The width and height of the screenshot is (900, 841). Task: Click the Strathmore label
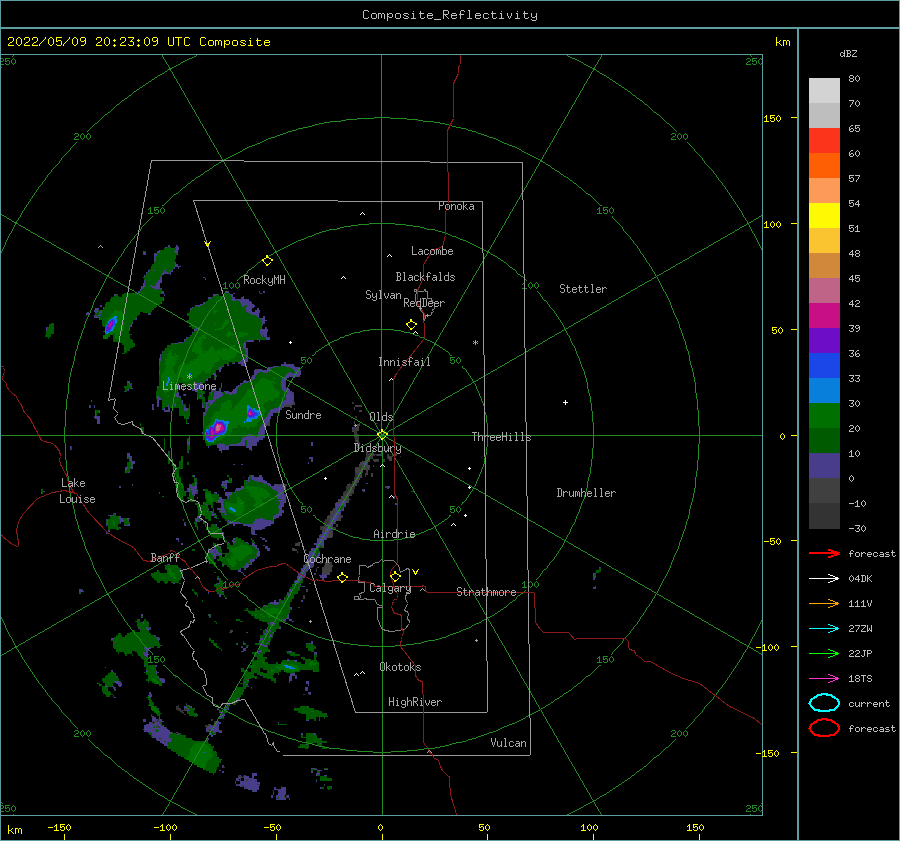[486, 592]
